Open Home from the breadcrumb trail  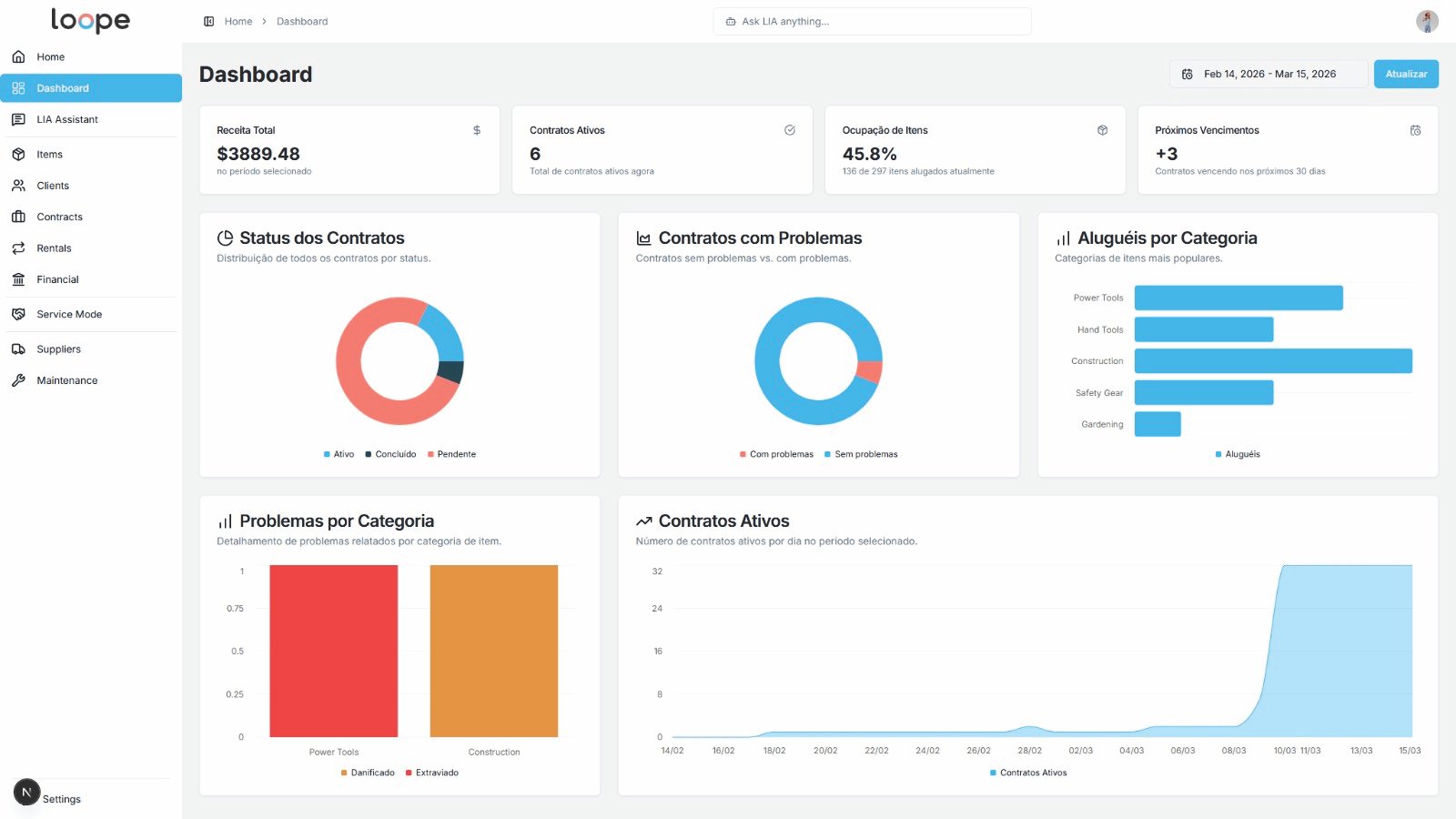coord(238,21)
